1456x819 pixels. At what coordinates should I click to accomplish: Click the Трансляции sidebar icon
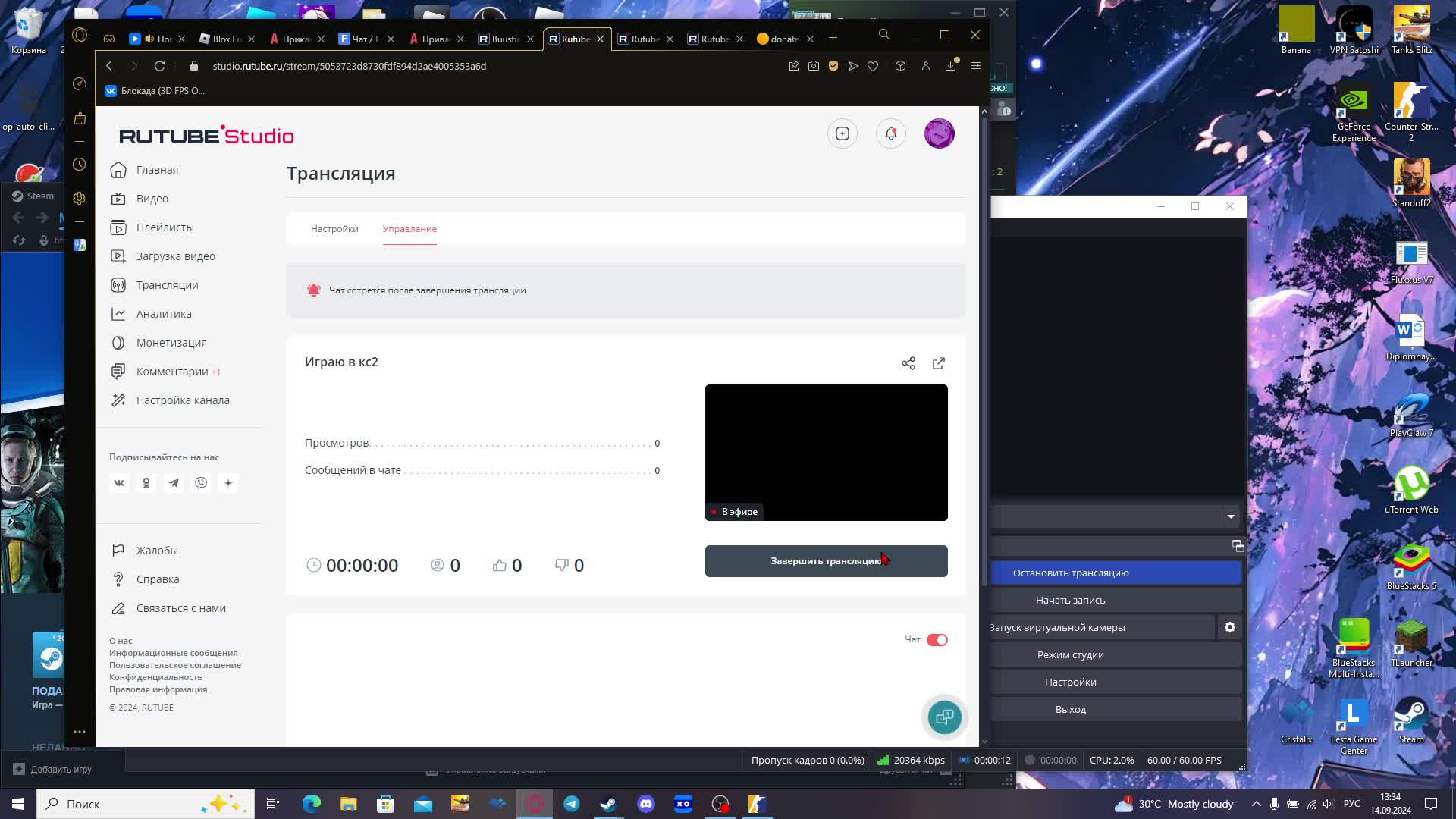(x=118, y=285)
